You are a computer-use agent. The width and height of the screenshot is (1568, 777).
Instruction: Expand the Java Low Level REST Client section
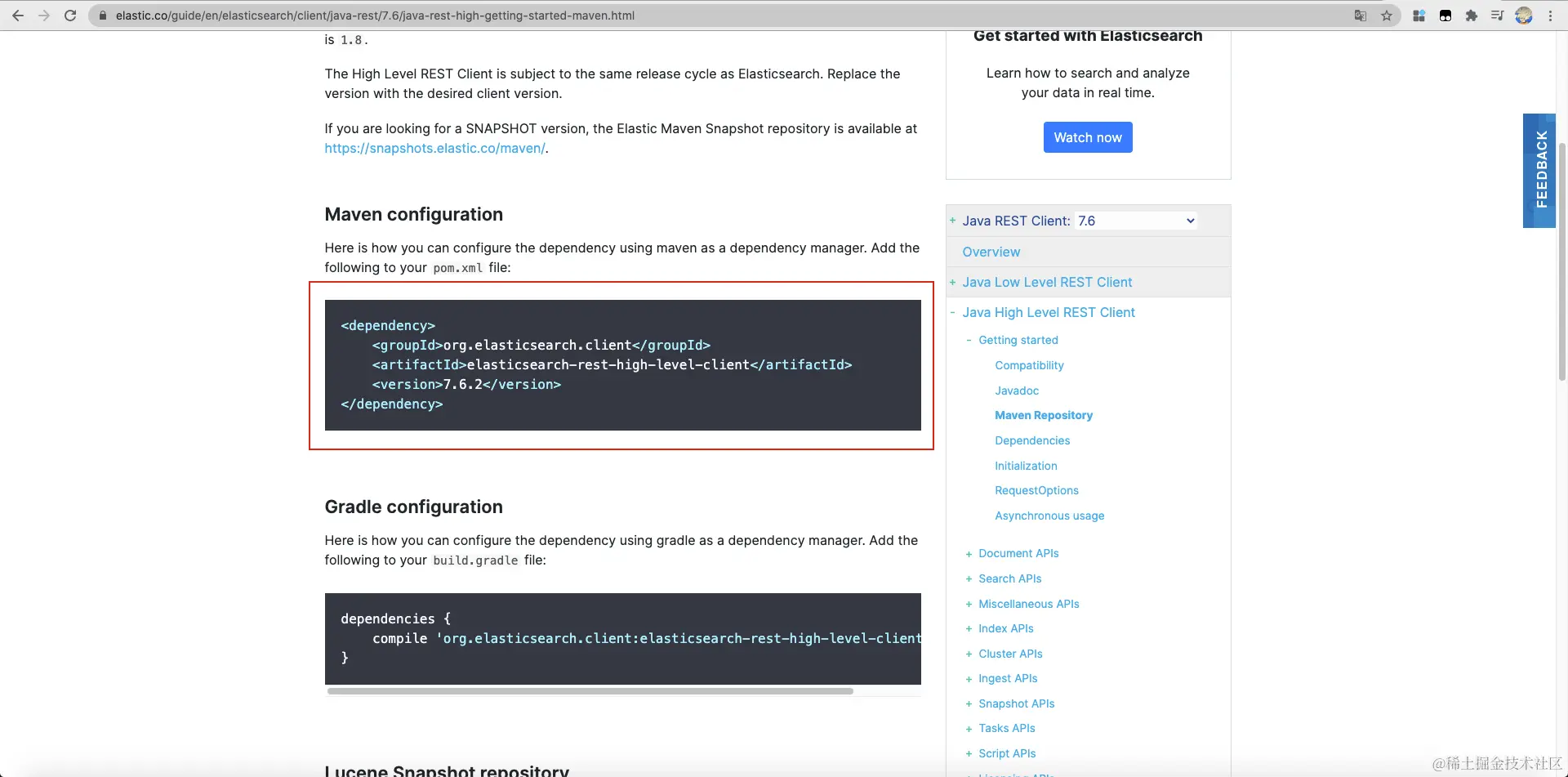click(953, 282)
